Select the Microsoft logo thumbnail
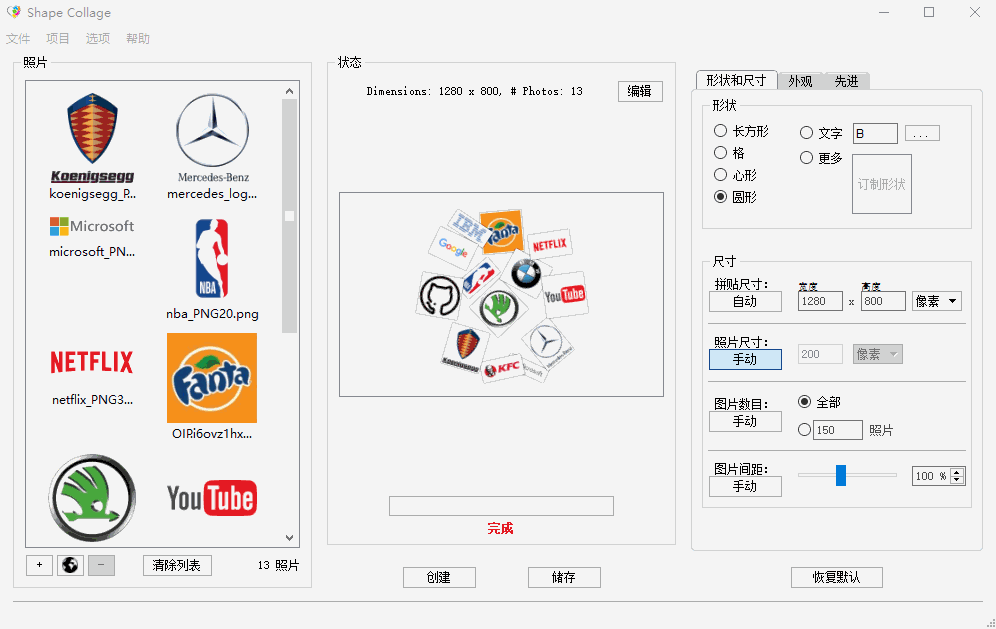The width and height of the screenshot is (996, 629). click(92, 226)
